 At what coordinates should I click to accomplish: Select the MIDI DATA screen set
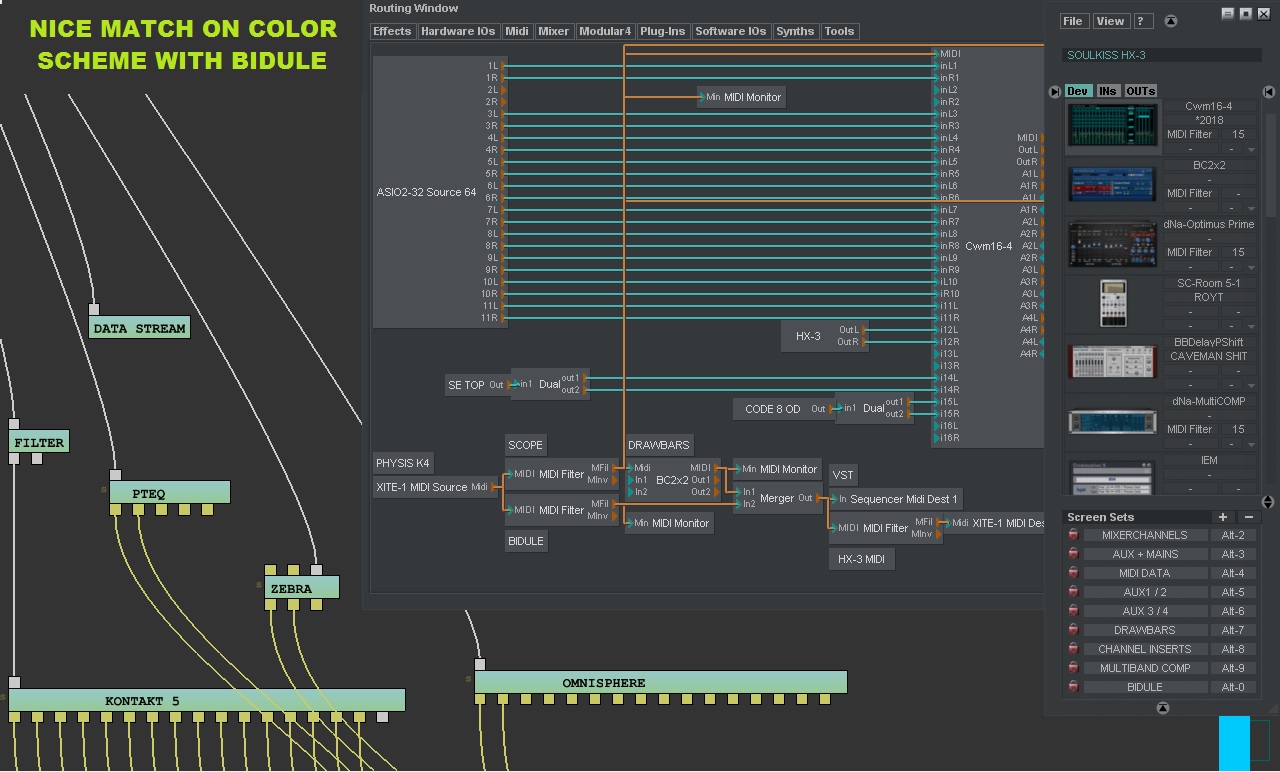tap(1144, 573)
